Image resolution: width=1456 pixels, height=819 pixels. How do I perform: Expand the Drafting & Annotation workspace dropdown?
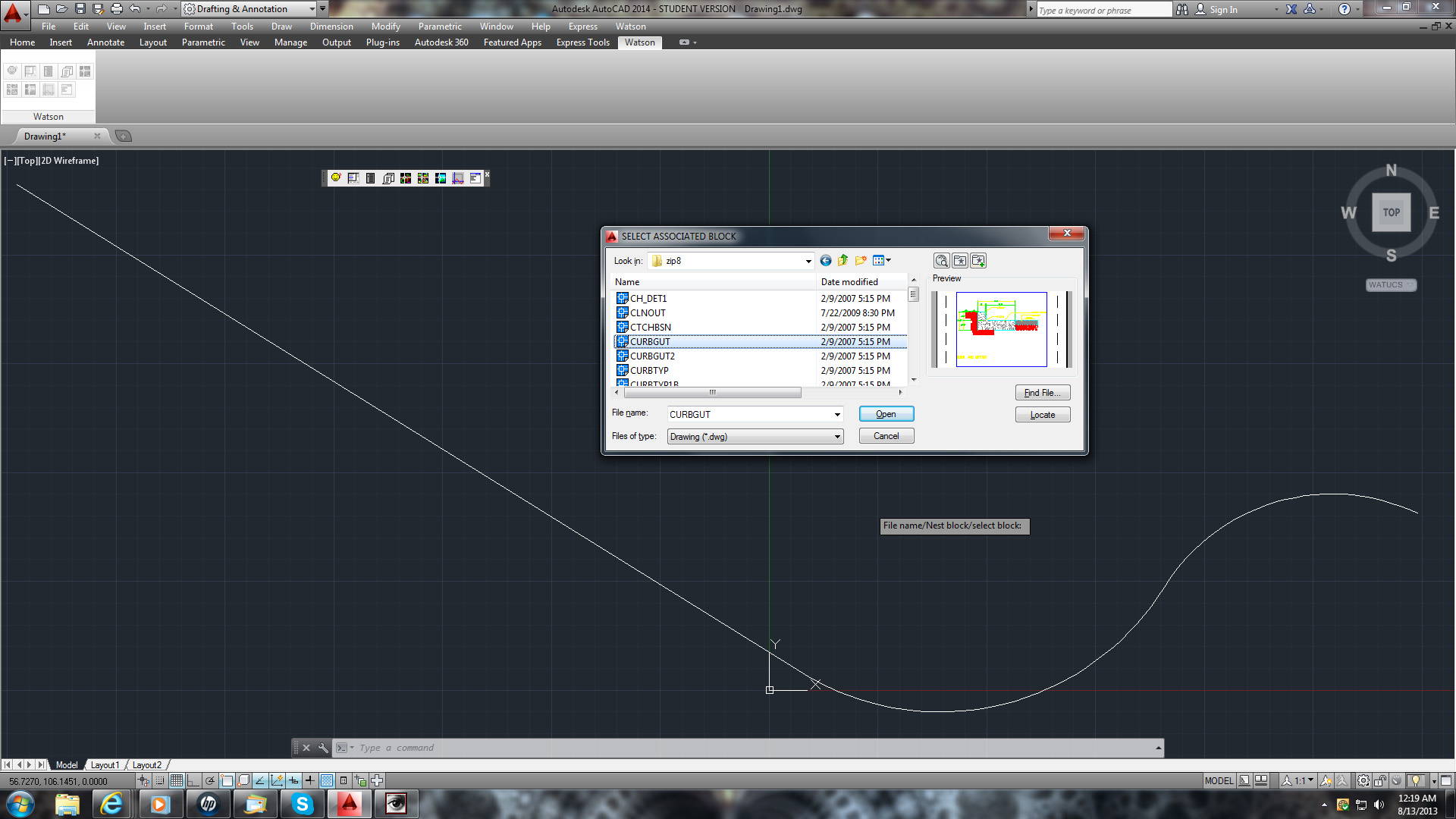(x=312, y=9)
